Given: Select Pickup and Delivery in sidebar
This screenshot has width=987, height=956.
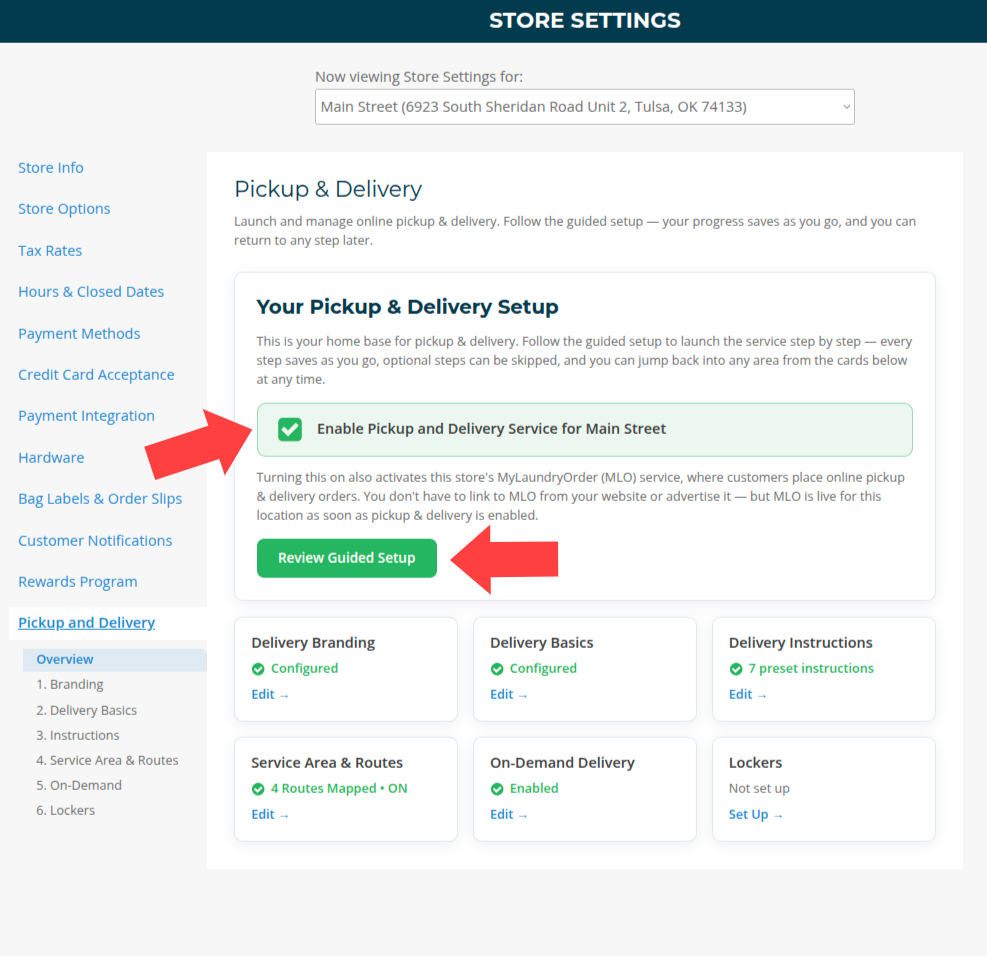Looking at the screenshot, I should tap(86, 623).
